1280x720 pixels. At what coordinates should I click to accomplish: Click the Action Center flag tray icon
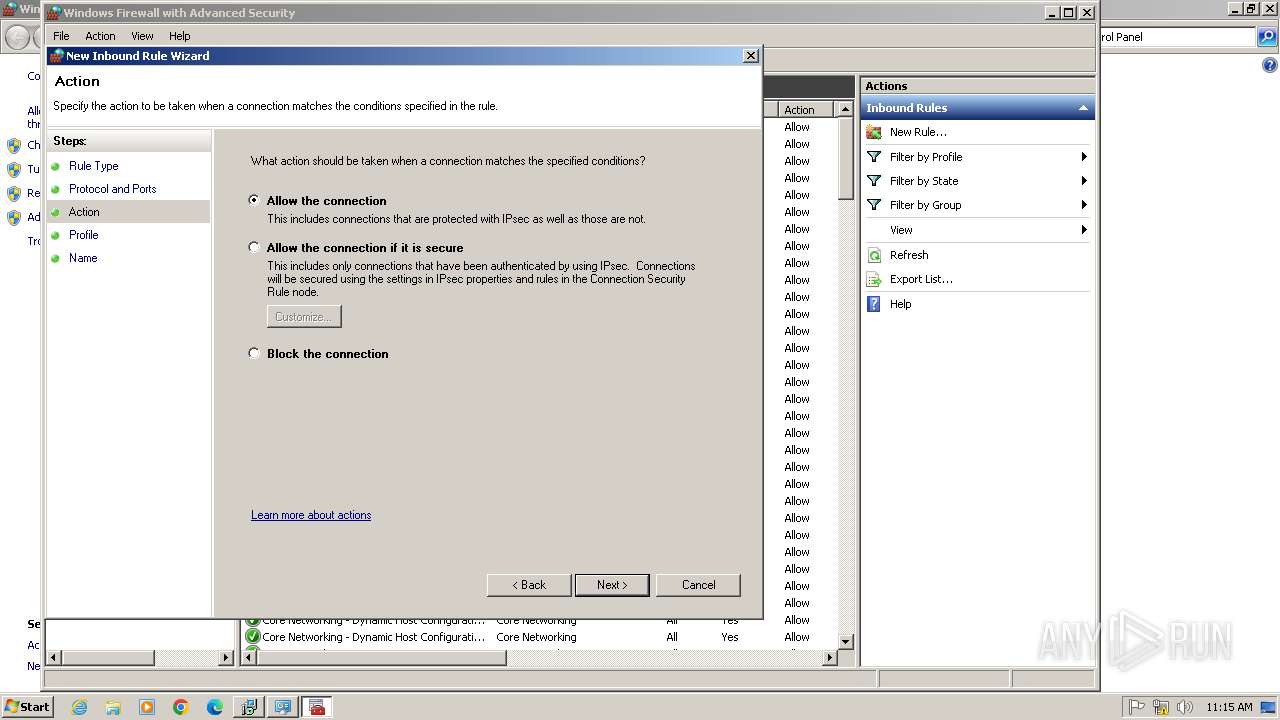coord(1137,707)
